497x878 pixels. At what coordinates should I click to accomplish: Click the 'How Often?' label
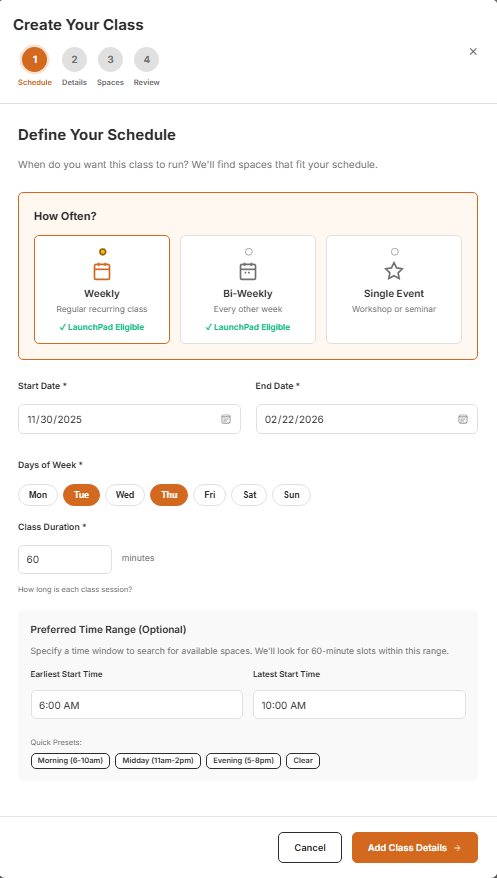coord(65,216)
